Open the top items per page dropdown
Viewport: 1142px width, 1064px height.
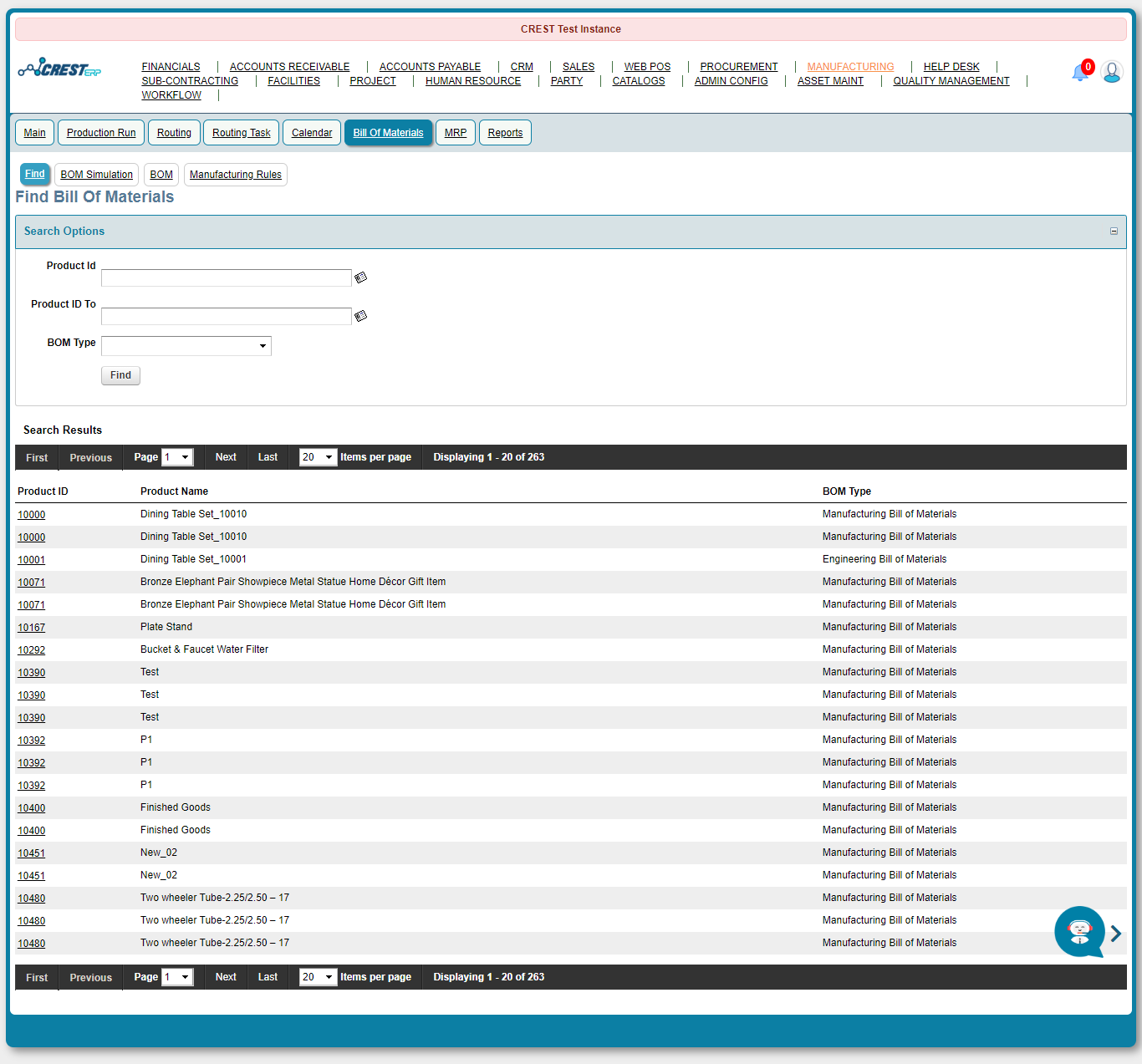(x=318, y=457)
